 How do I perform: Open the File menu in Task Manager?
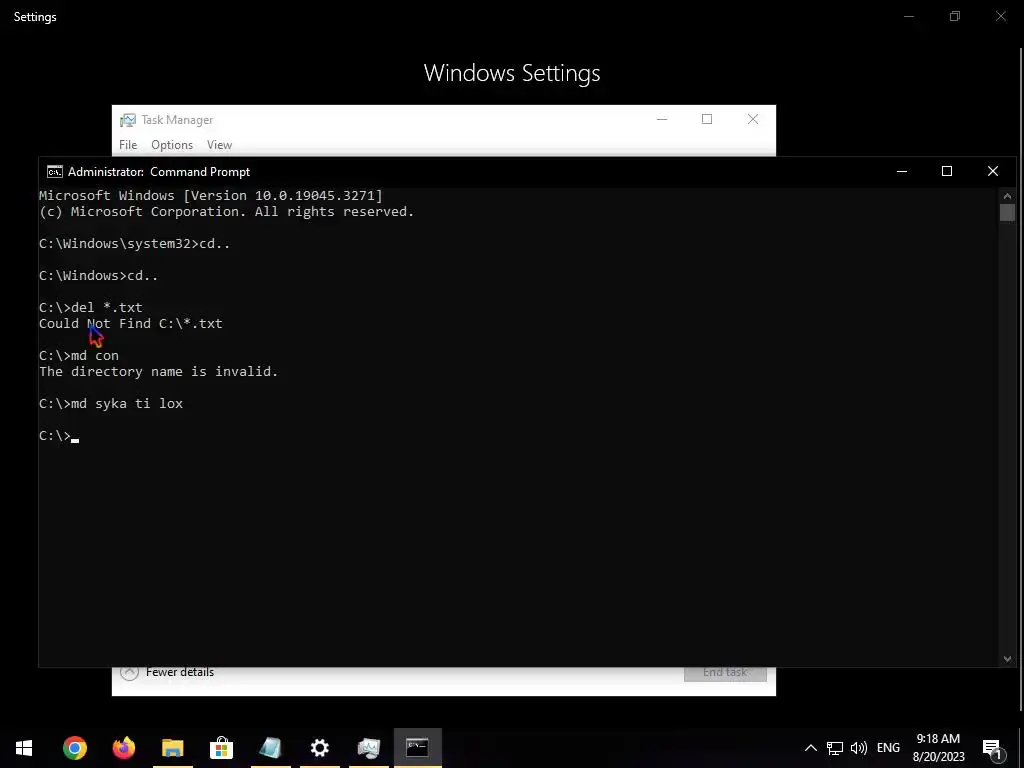(128, 145)
